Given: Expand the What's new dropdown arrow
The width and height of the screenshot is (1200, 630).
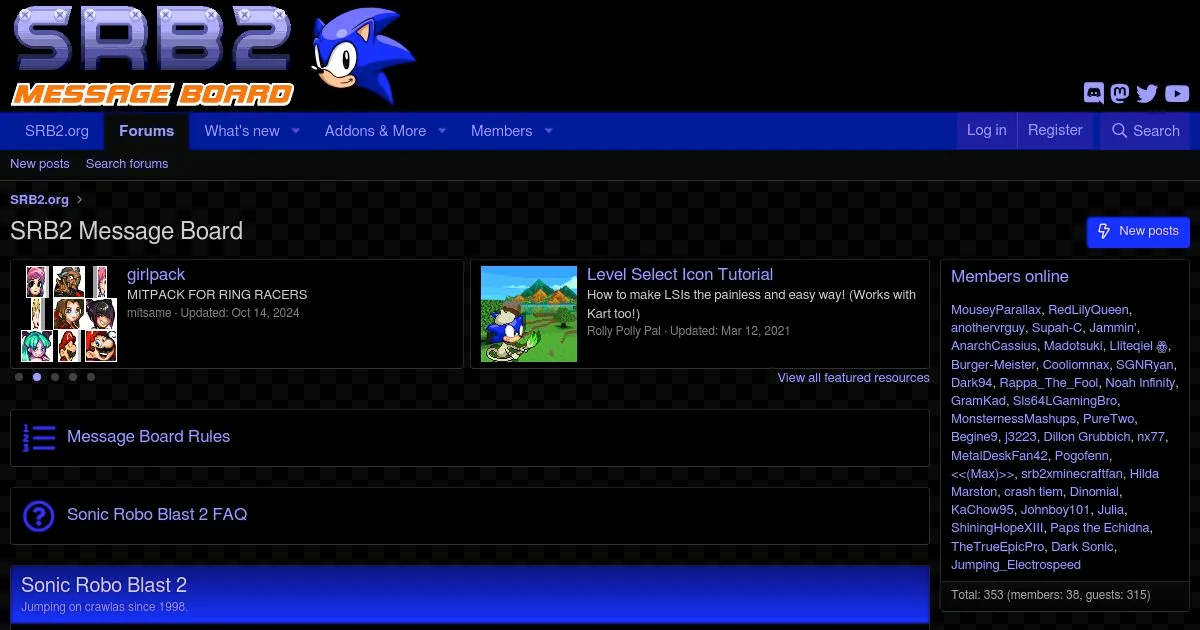Looking at the screenshot, I should tap(296, 131).
